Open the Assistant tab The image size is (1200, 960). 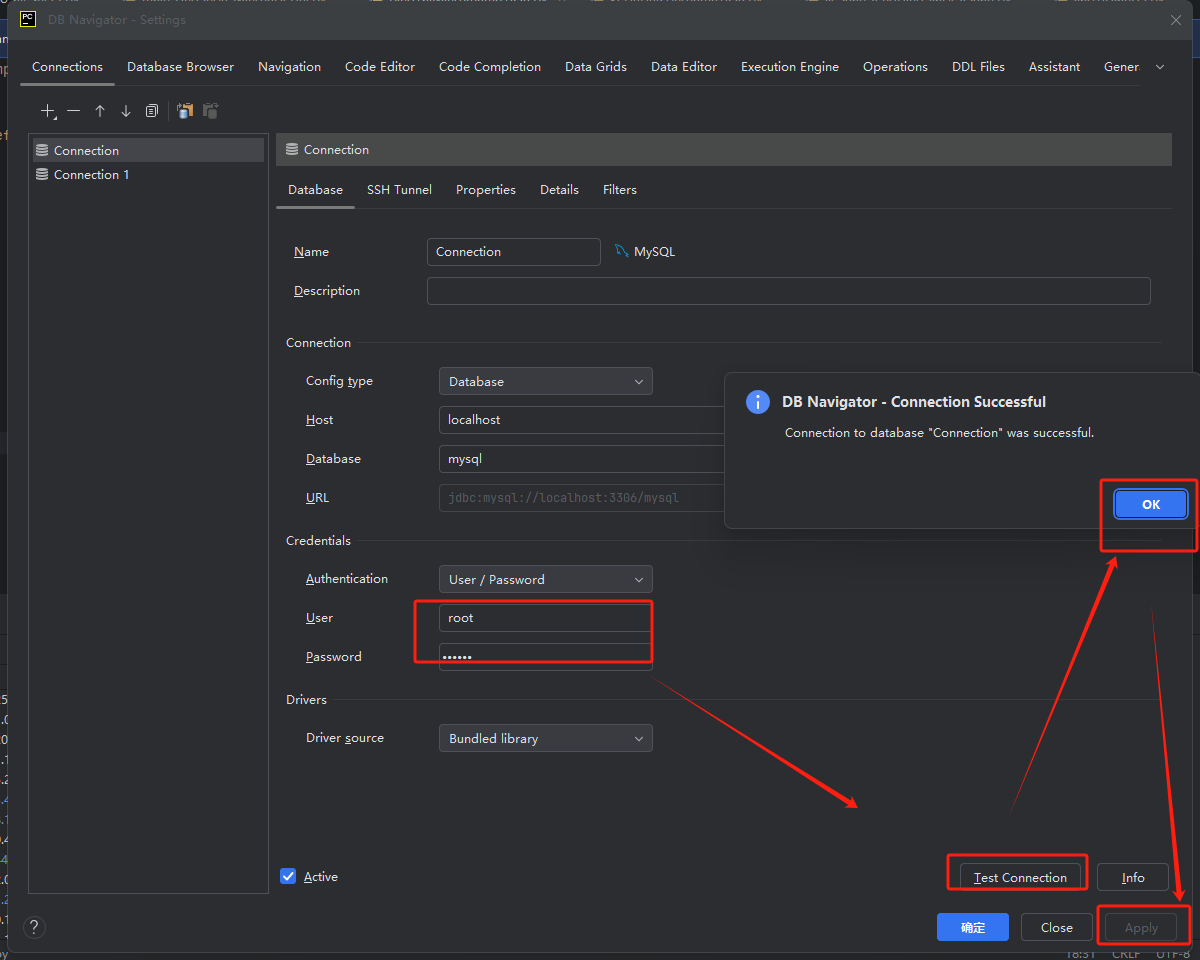click(1054, 67)
